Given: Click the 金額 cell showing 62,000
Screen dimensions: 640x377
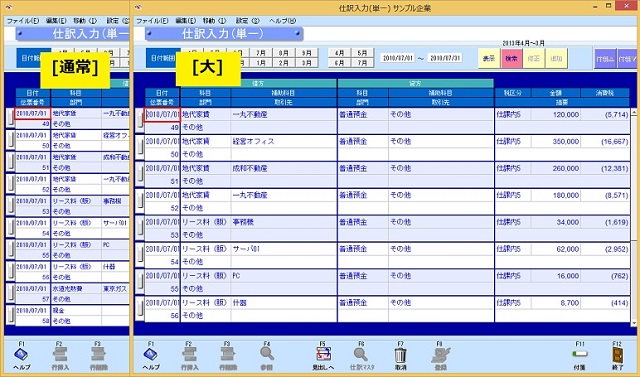Looking at the screenshot, I should click(x=556, y=249).
